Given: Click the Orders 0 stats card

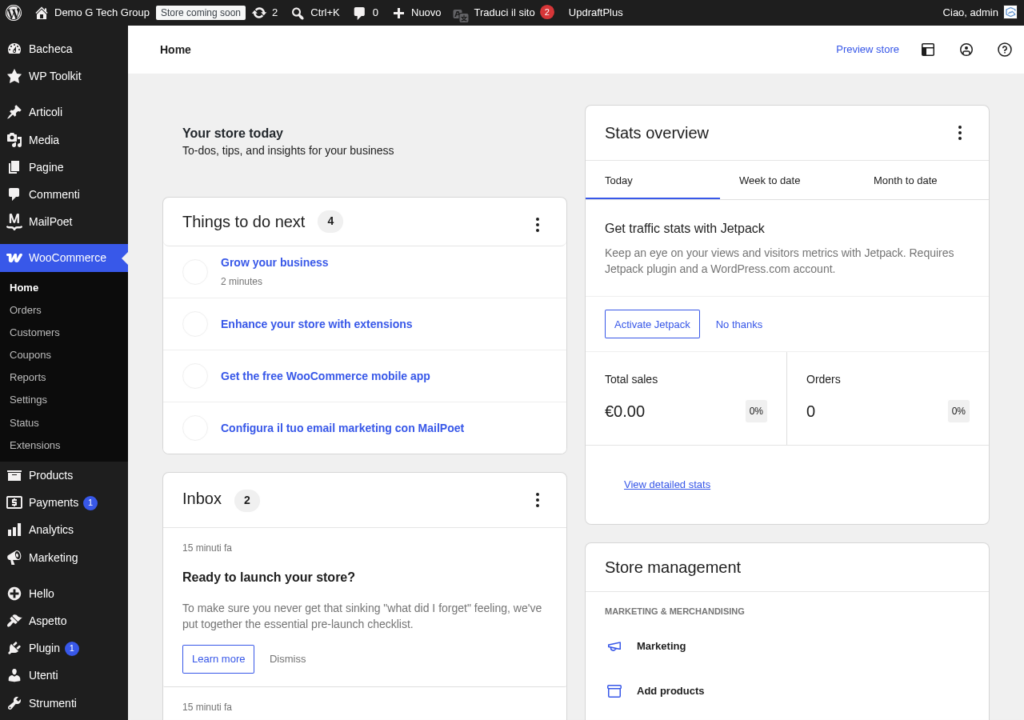Looking at the screenshot, I should 888,399.
